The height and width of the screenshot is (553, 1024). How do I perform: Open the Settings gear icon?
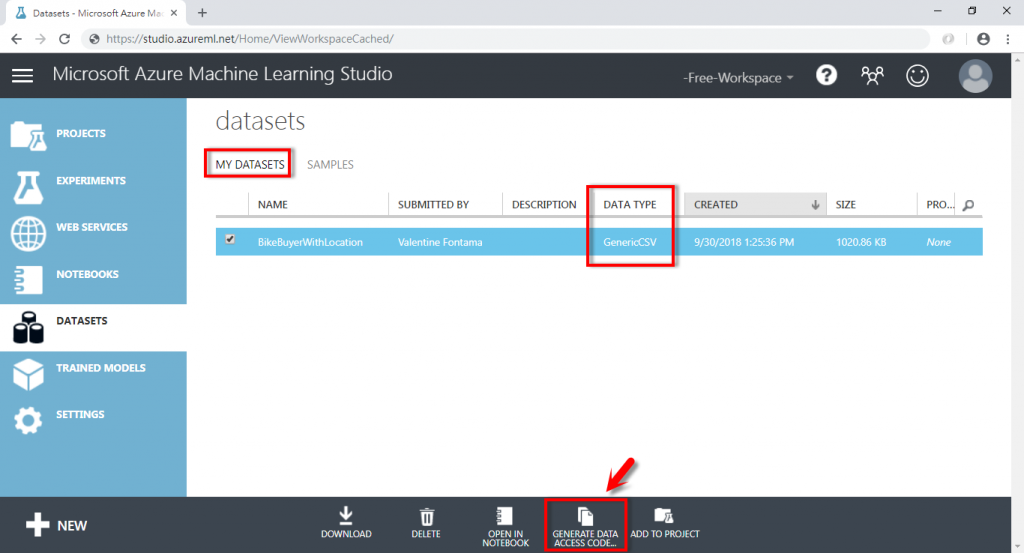tap(28, 420)
